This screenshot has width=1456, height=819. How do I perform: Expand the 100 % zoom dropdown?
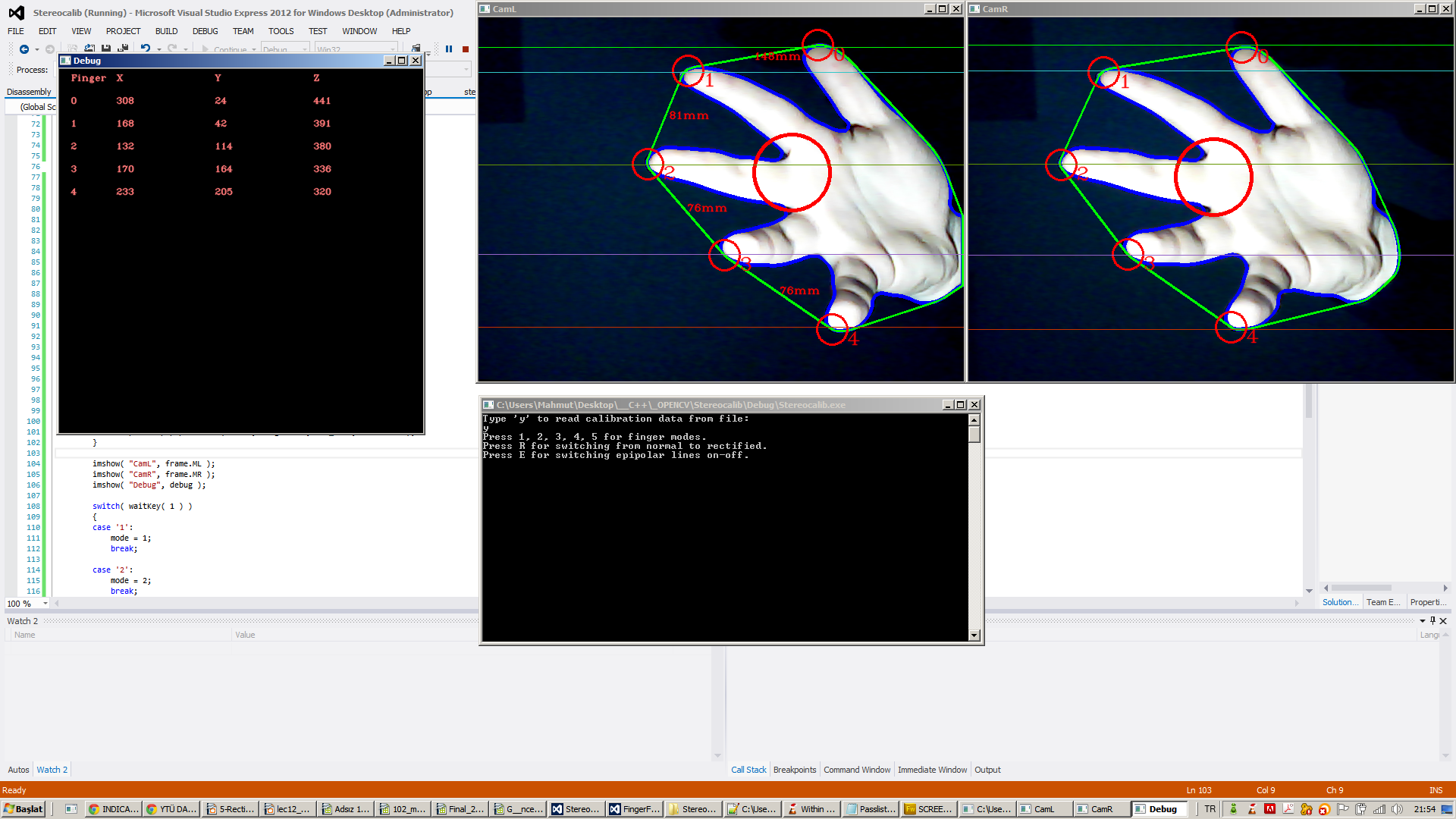(45, 604)
